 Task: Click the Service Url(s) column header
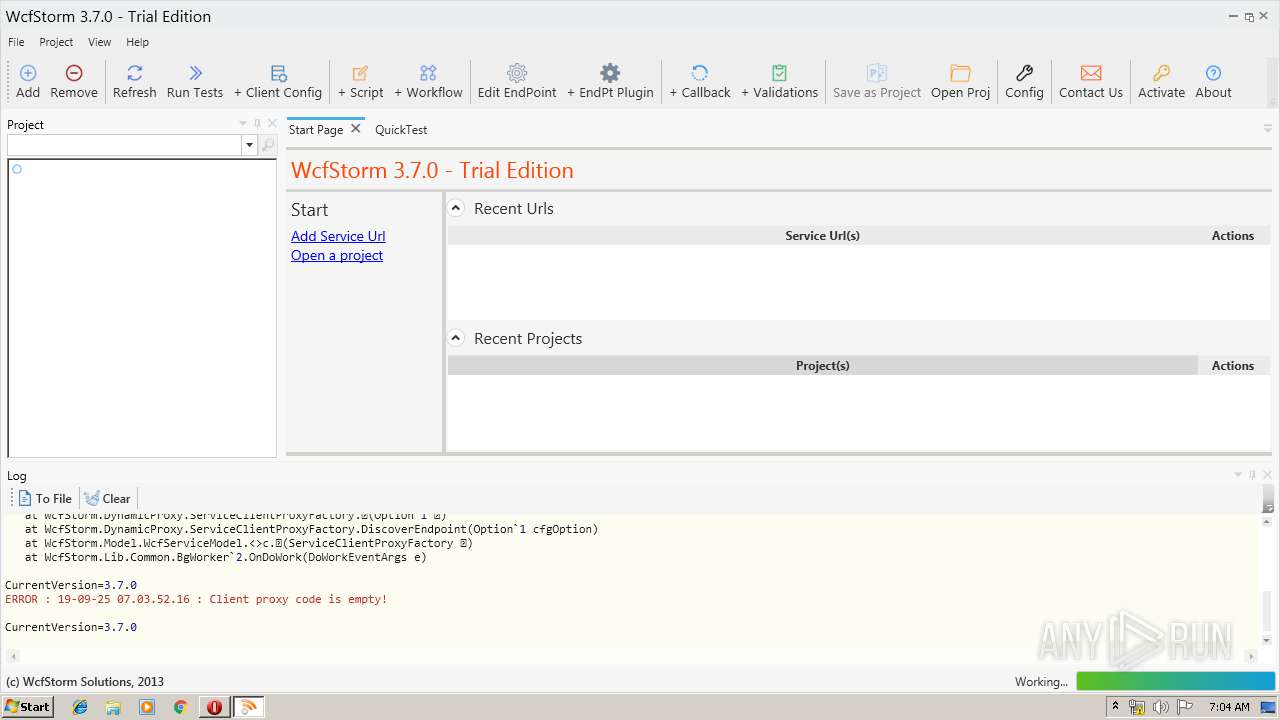[x=822, y=236]
